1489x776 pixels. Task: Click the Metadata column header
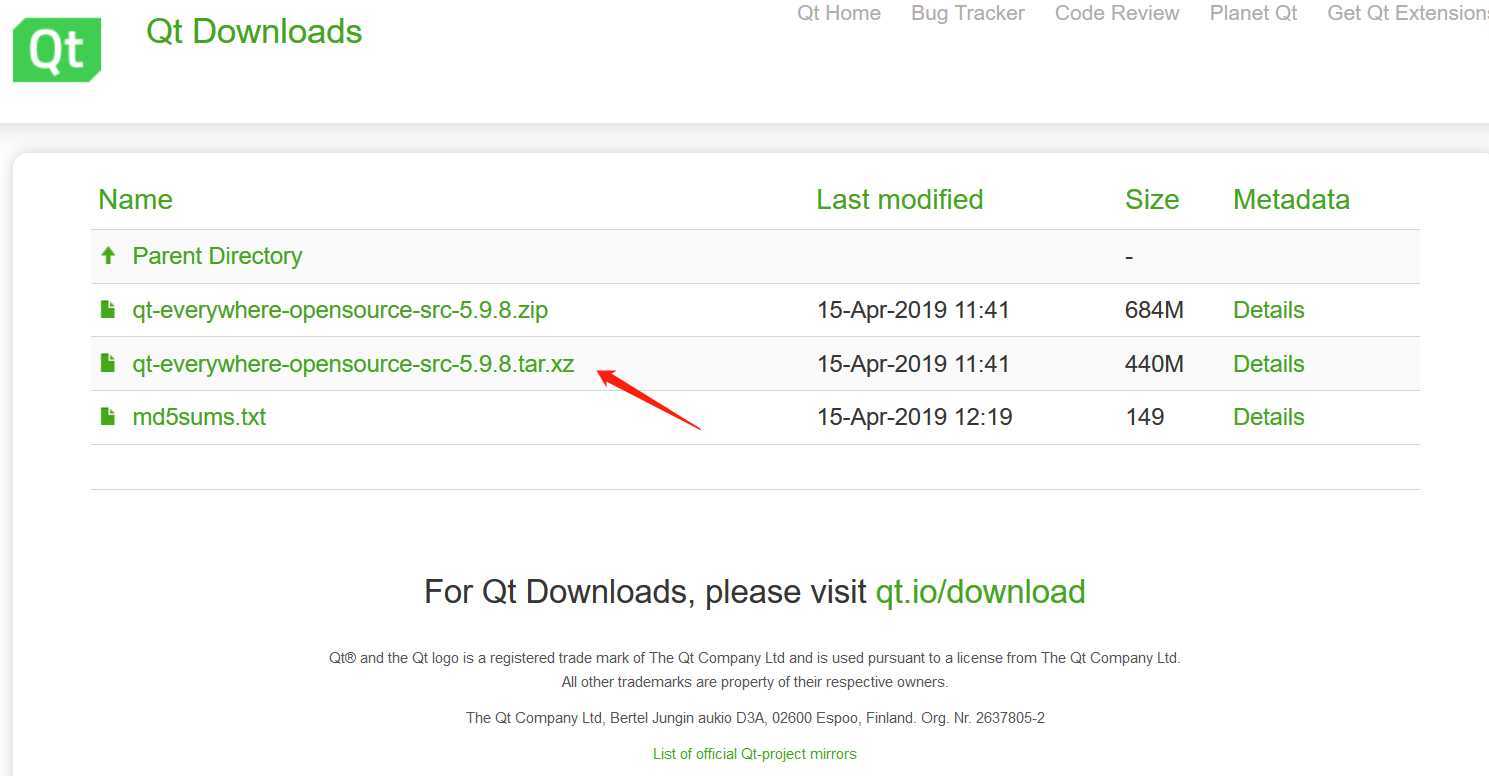point(1291,200)
